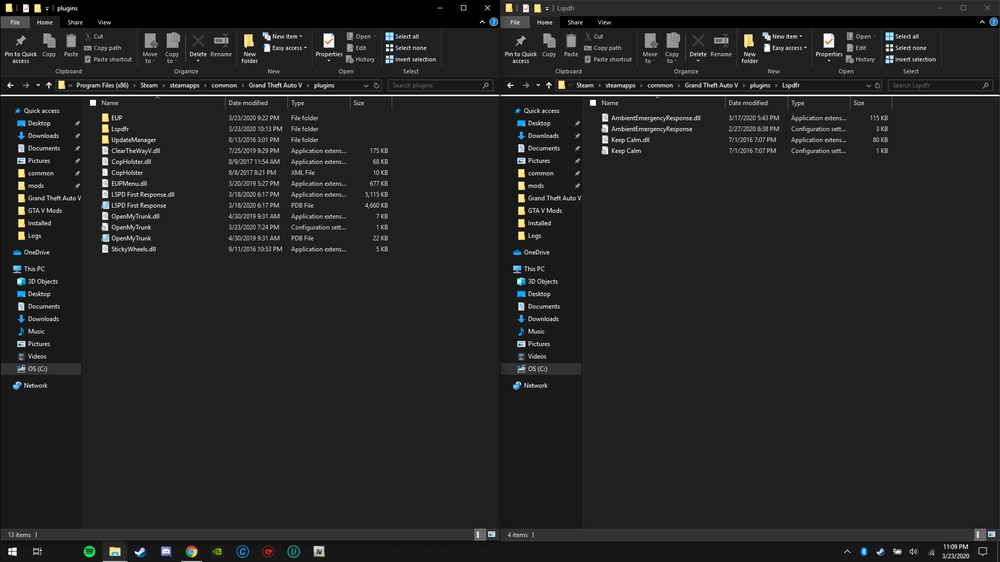Click Invert selection in Lspdfr window
Screen dimensions: 1000x562
click(x=913, y=59)
